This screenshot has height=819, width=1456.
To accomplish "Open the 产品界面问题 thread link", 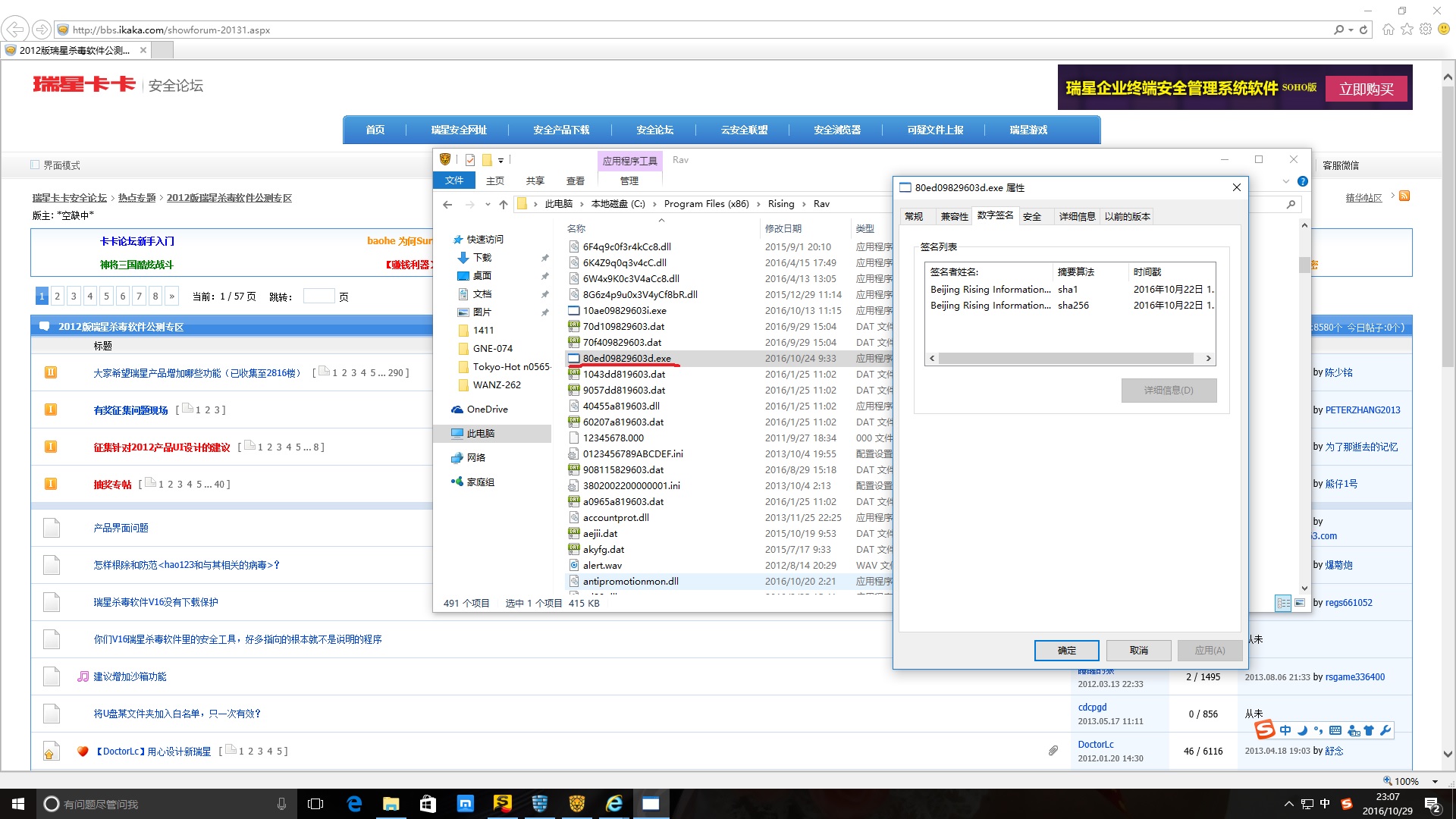I will (121, 528).
